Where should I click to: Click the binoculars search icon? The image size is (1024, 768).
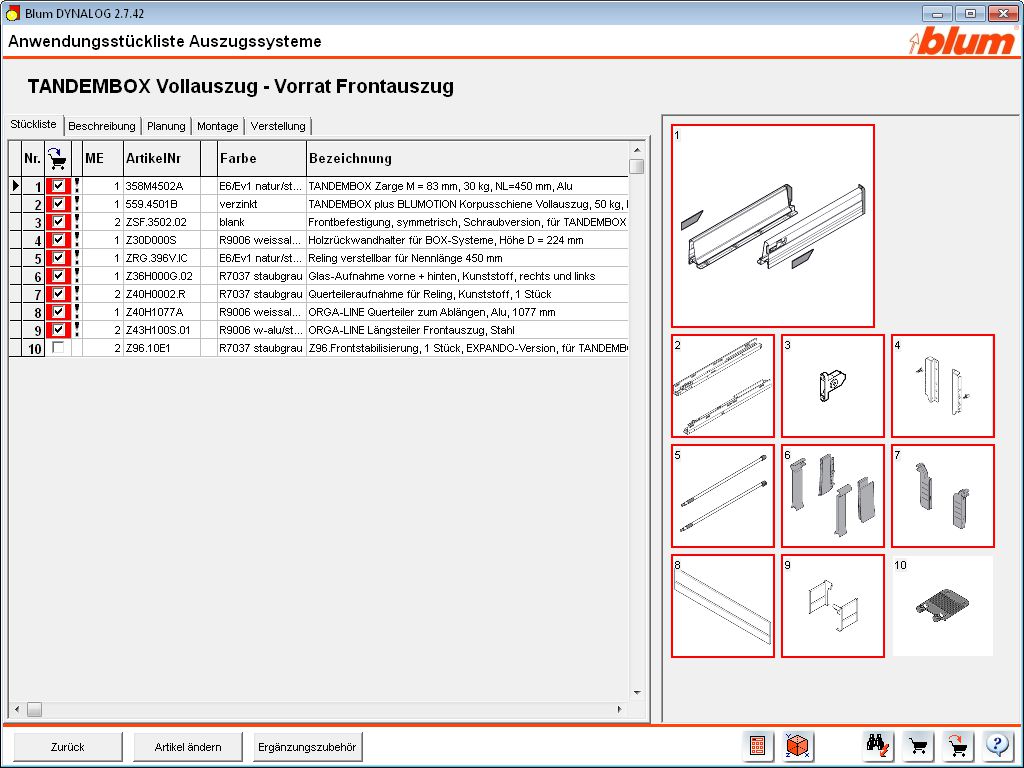(x=878, y=745)
